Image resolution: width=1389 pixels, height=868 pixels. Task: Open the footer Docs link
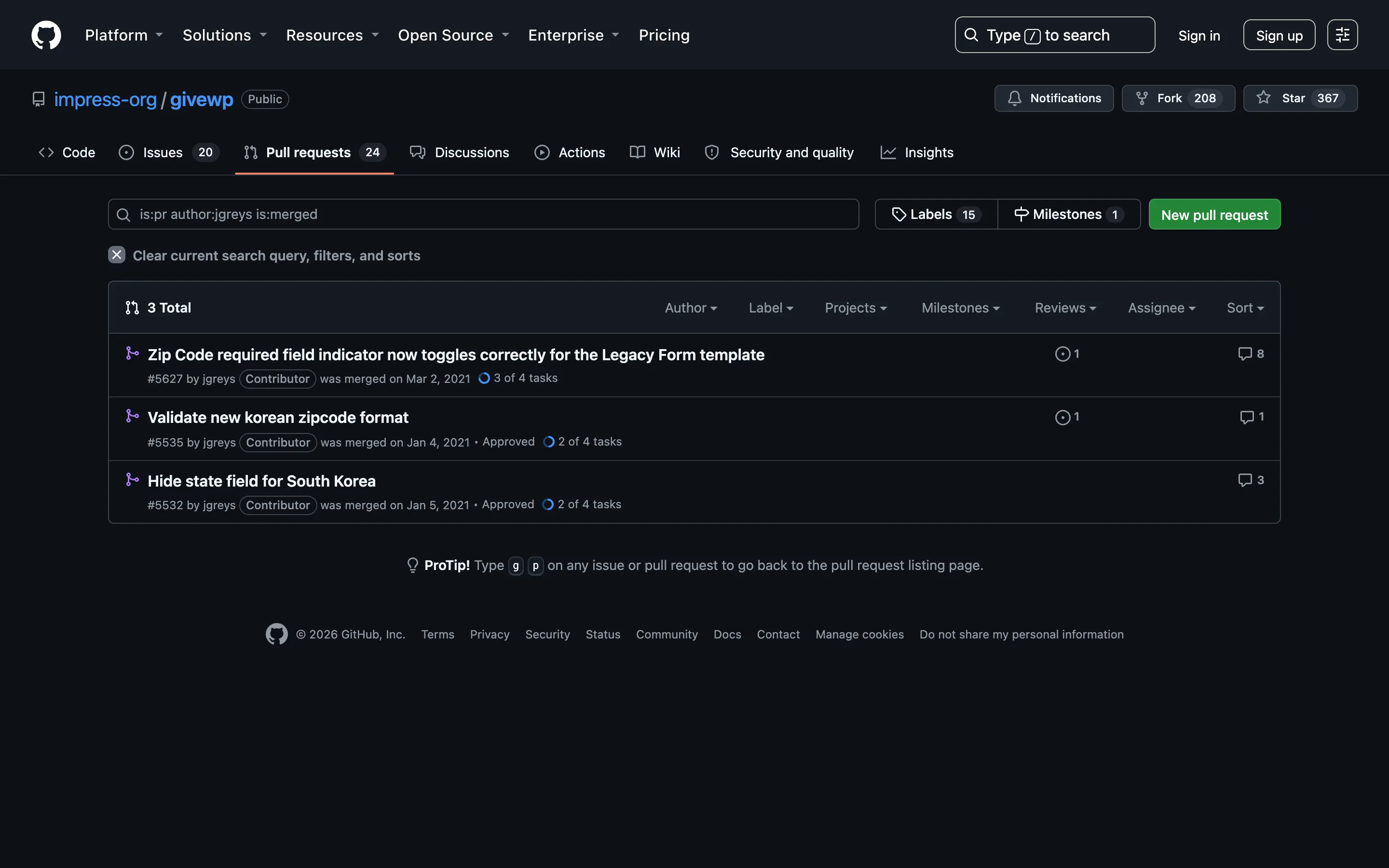click(727, 634)
